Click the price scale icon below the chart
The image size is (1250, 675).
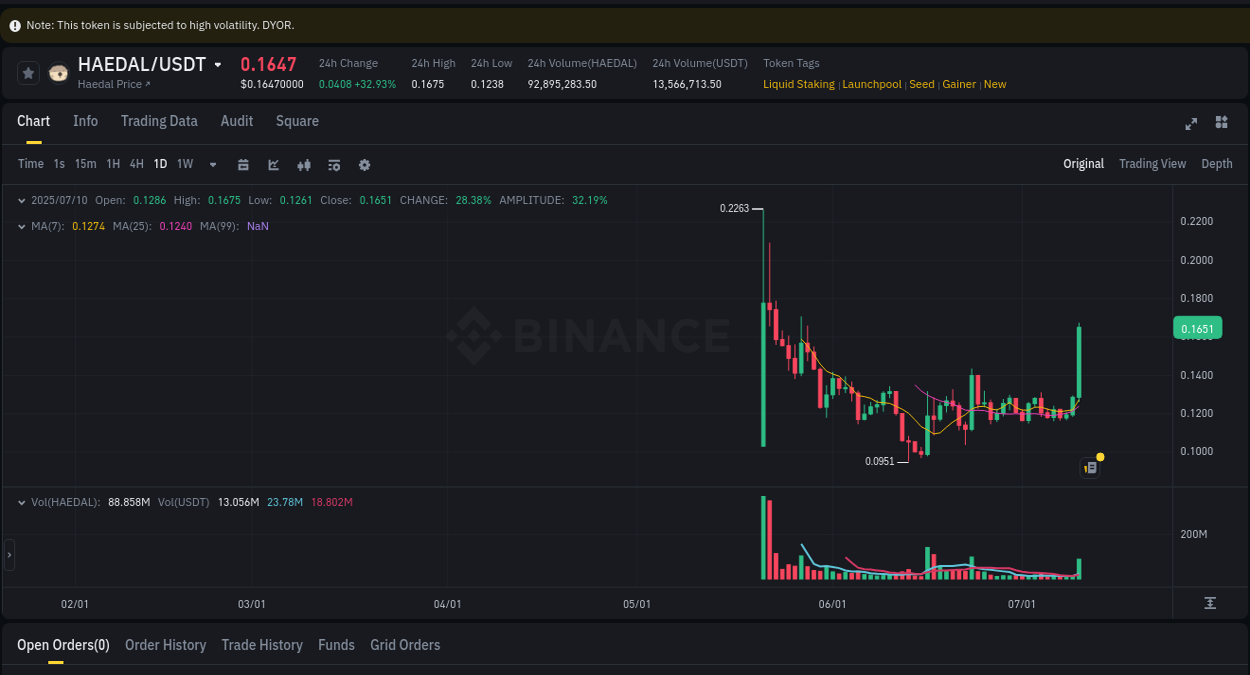pyautogui.click(x=1209, y=604)
